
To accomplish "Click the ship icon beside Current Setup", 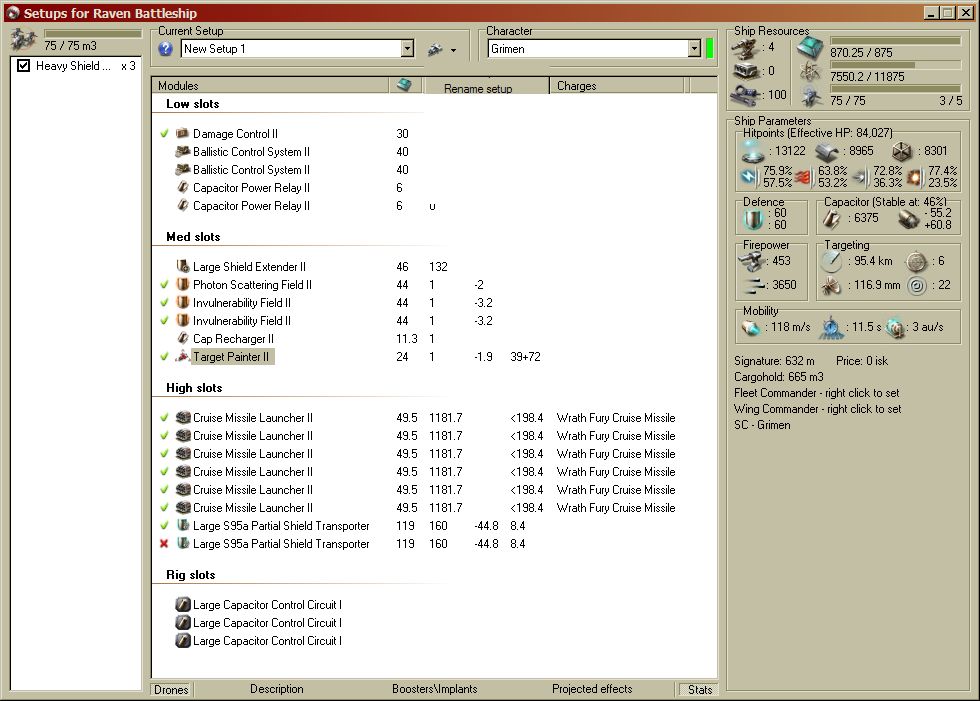I will [x=435, y=49].
